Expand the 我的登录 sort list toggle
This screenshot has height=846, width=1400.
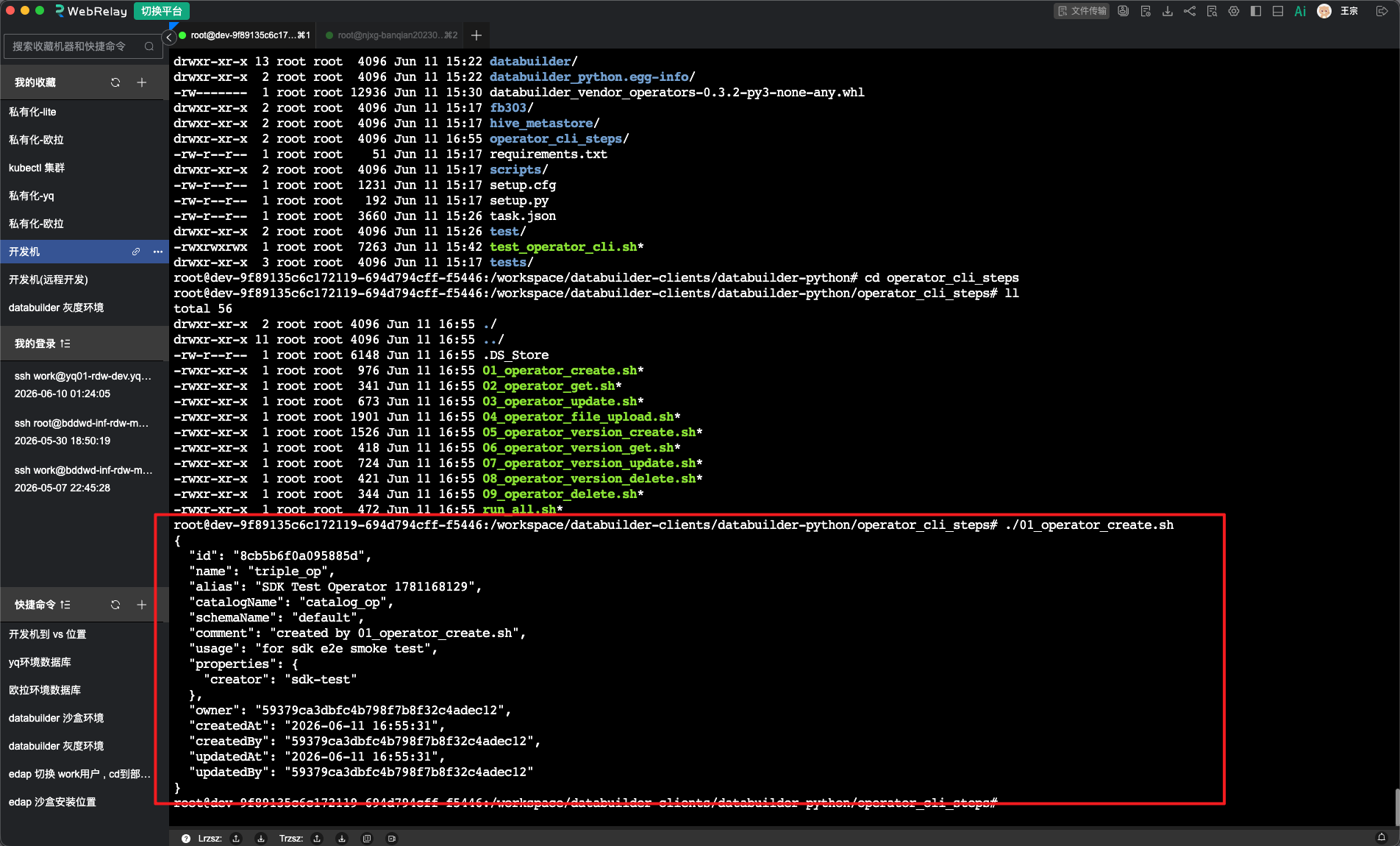(x=65, y=344)
